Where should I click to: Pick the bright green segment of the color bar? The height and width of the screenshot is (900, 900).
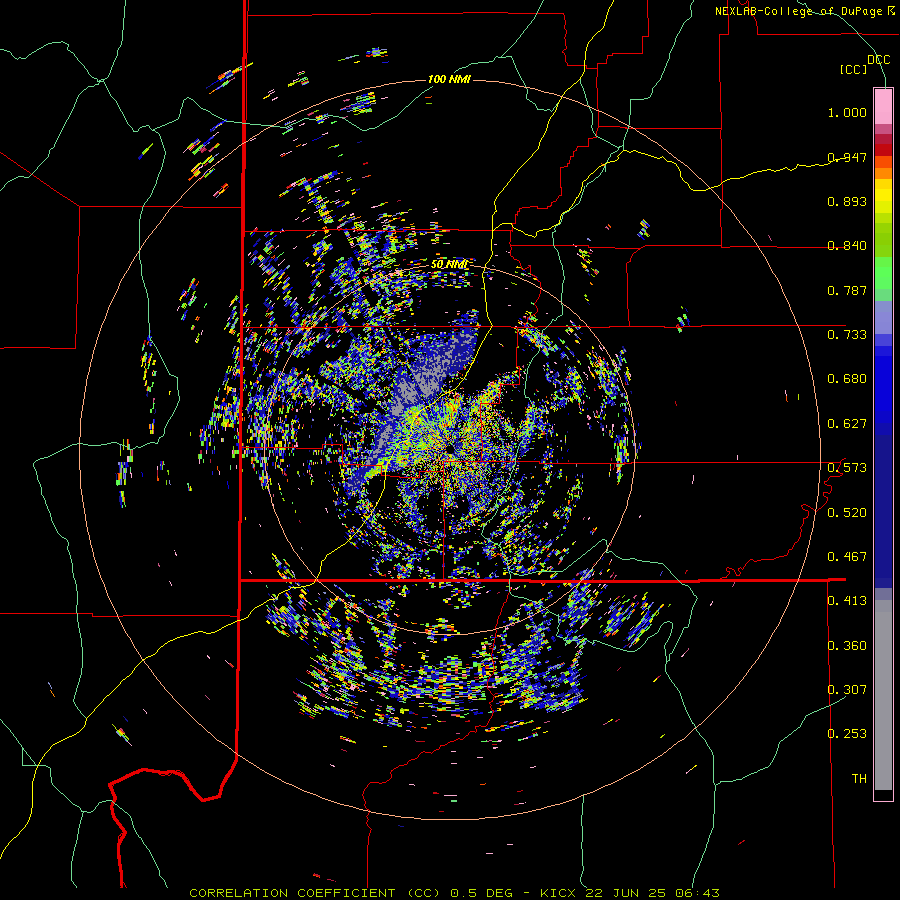pyautogui.click(x=883, y=273)
